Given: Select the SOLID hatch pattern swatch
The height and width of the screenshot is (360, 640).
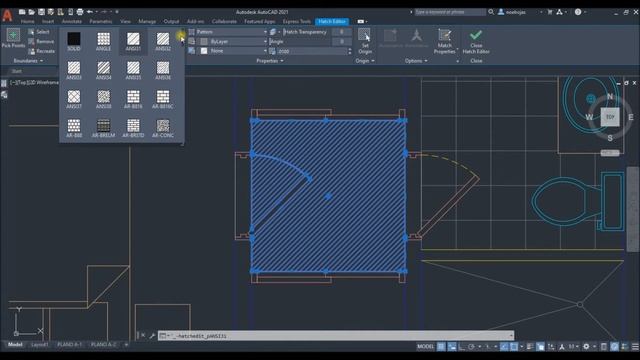Looking at the screenshot, I should (x=74, y=39).
